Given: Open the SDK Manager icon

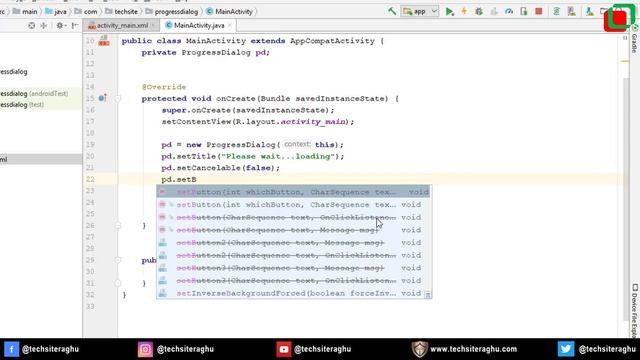Looking at the screenshot, I should [x=589, y=11].
